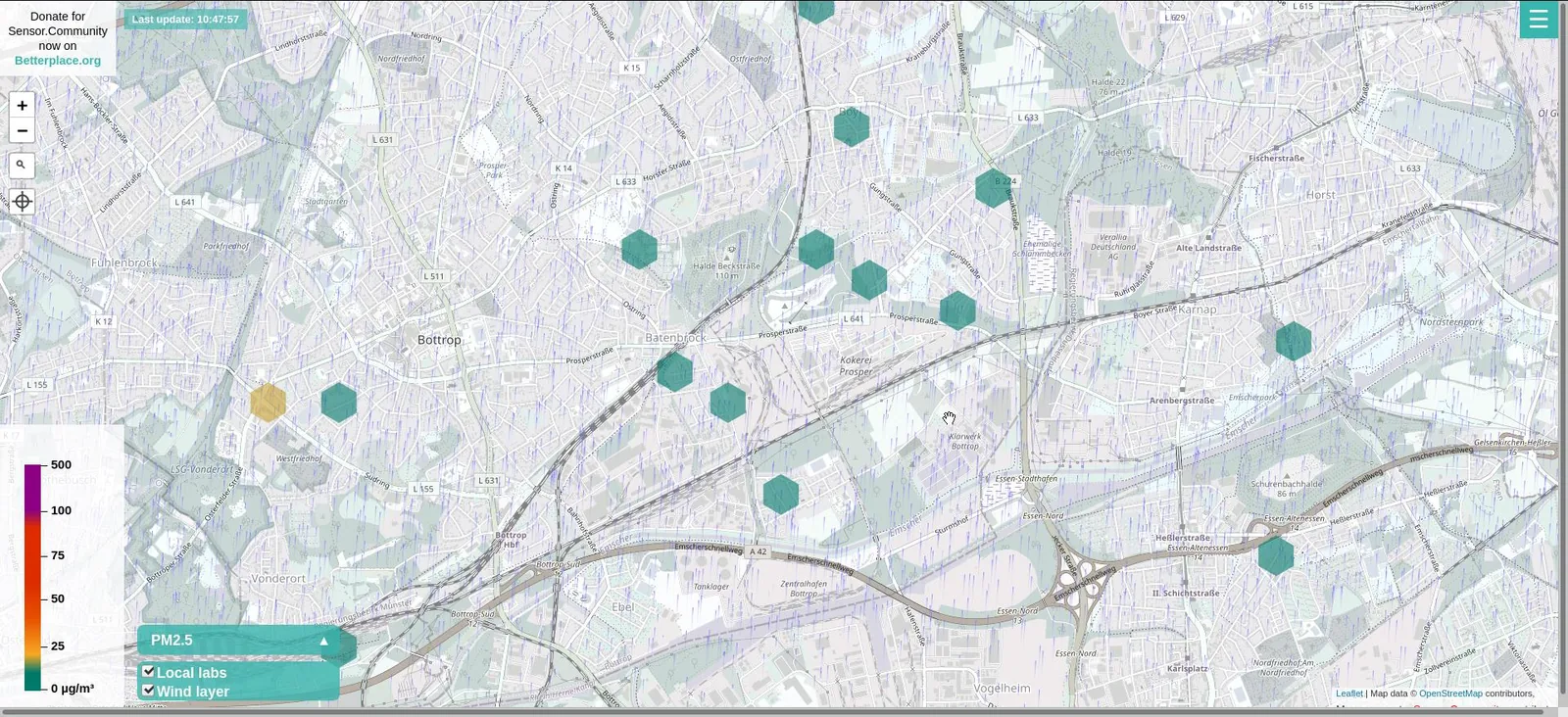This screenshot has width=1568, height=717.
Task: Zoom in on the map
Action: [x=22, y=105]
